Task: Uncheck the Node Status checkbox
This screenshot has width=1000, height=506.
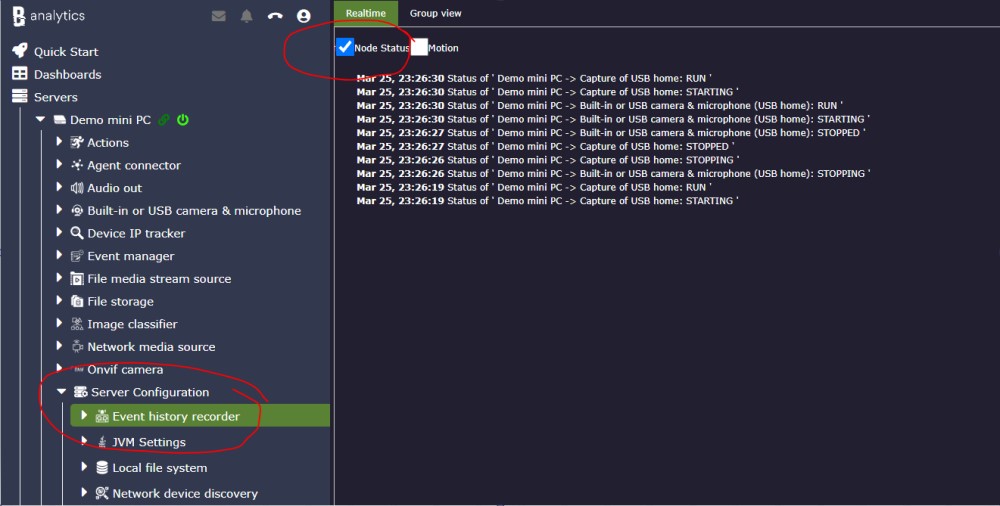Action: tap(345, 47)
